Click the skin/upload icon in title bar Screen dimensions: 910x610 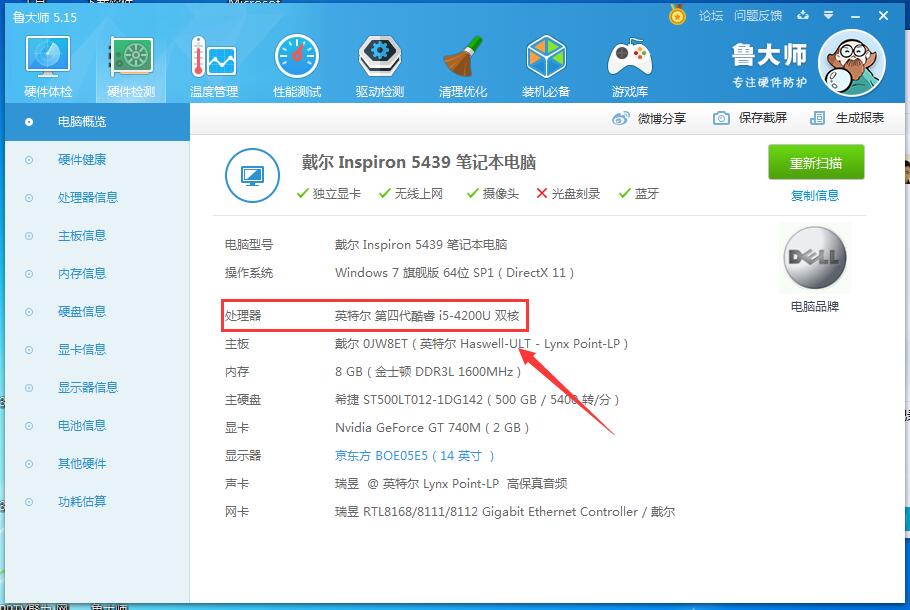click(x=803, y=15)
